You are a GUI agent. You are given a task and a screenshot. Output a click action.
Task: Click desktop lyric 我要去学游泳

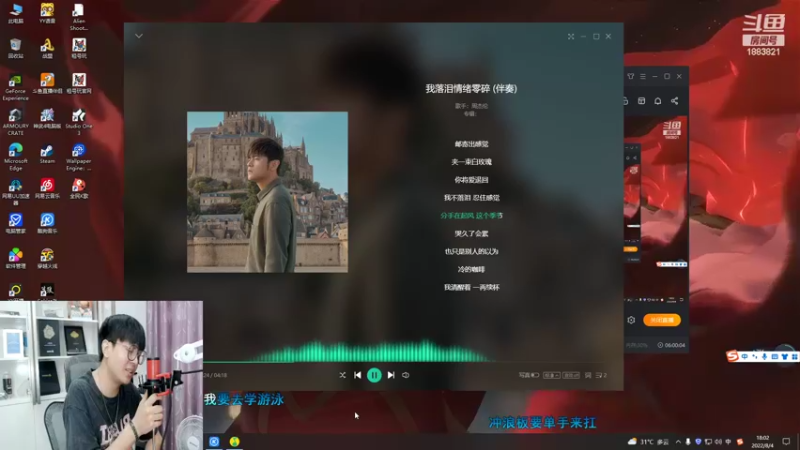244,399
